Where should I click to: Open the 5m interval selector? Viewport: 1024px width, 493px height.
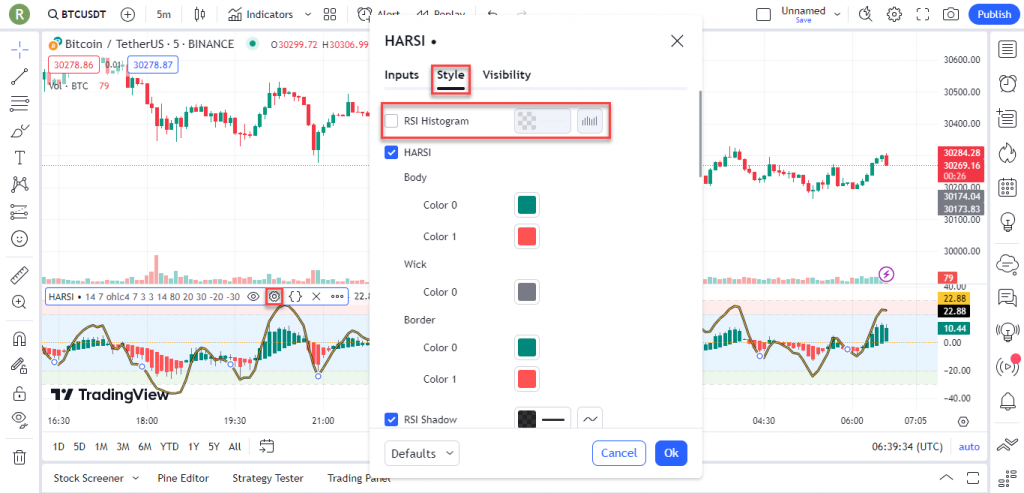tap(163, 15)
